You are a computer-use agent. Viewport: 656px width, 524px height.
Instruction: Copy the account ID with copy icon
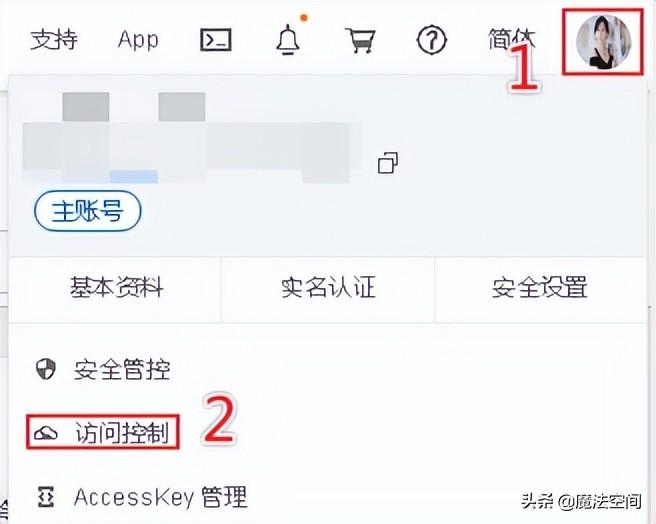(388, 163)
